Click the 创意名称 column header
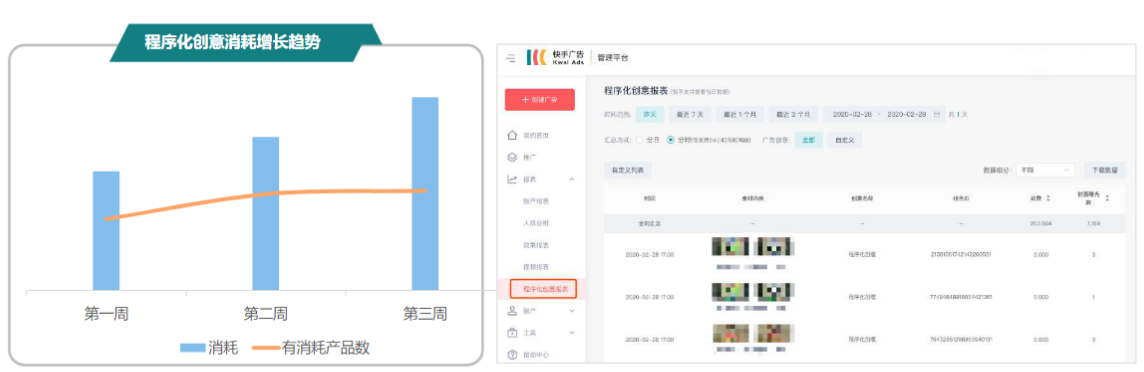1144x372 pixels. click(862, 198)
